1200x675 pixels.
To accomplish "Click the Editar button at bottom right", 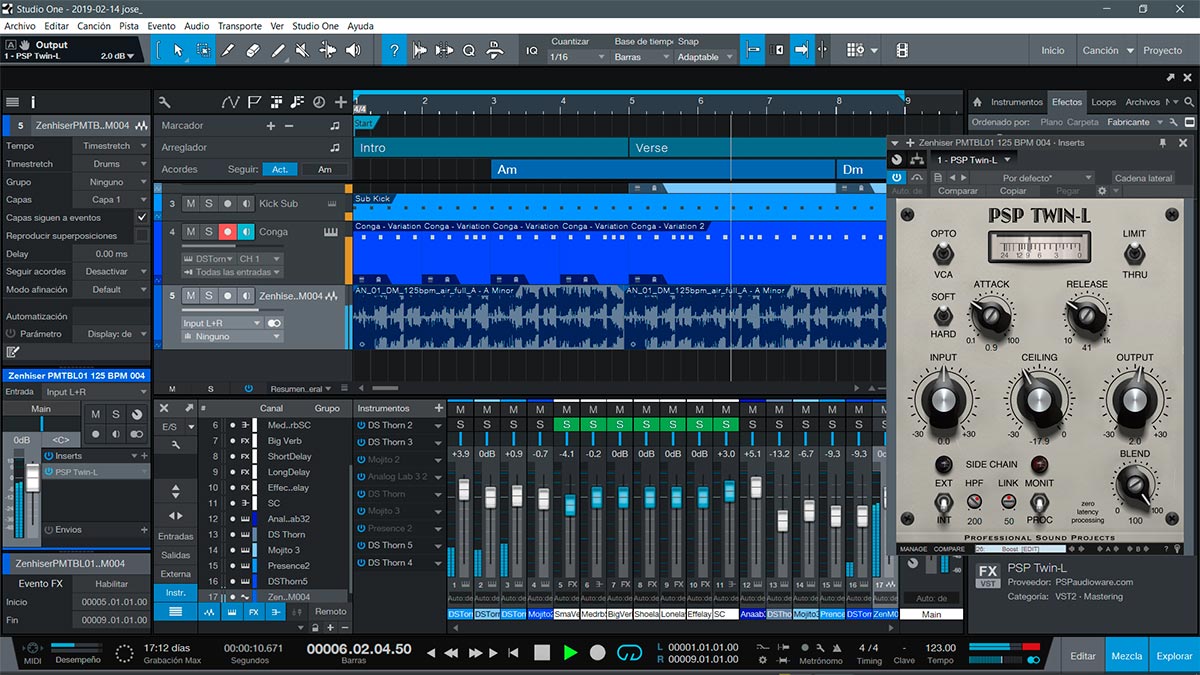I will tap(1083, 656).
